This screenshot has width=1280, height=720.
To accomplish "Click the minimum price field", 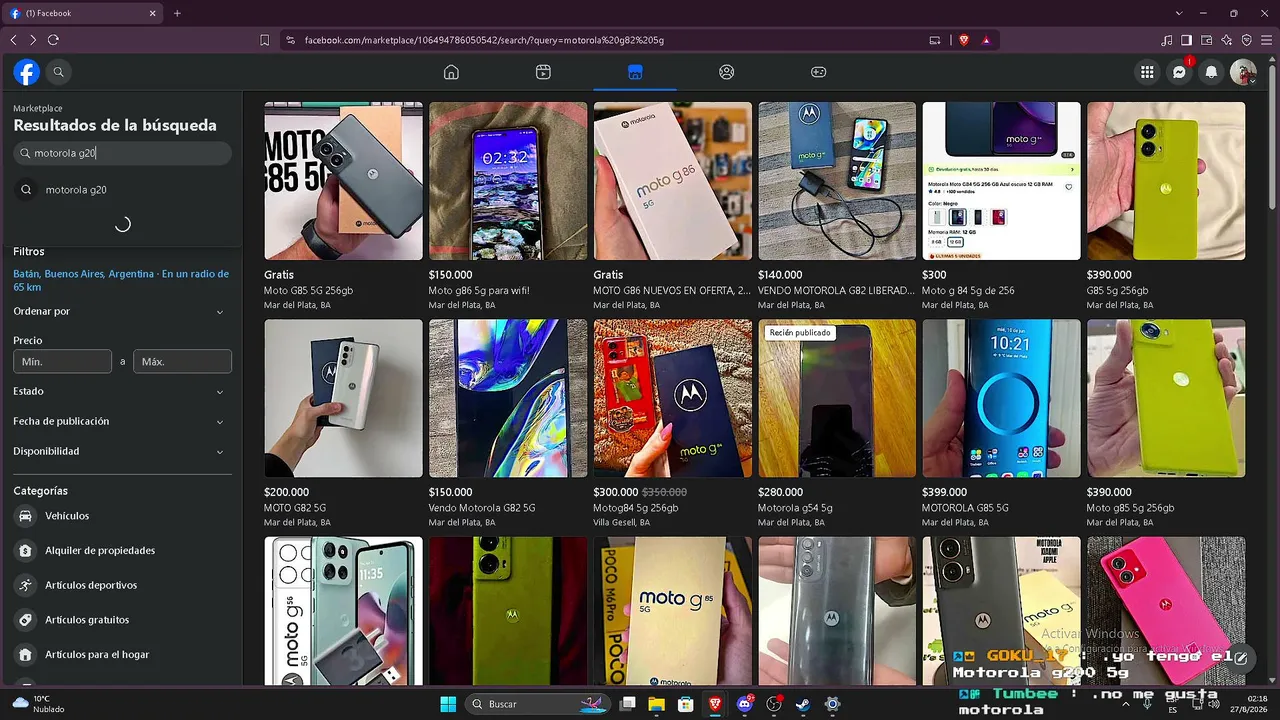I will coord(62,361).
